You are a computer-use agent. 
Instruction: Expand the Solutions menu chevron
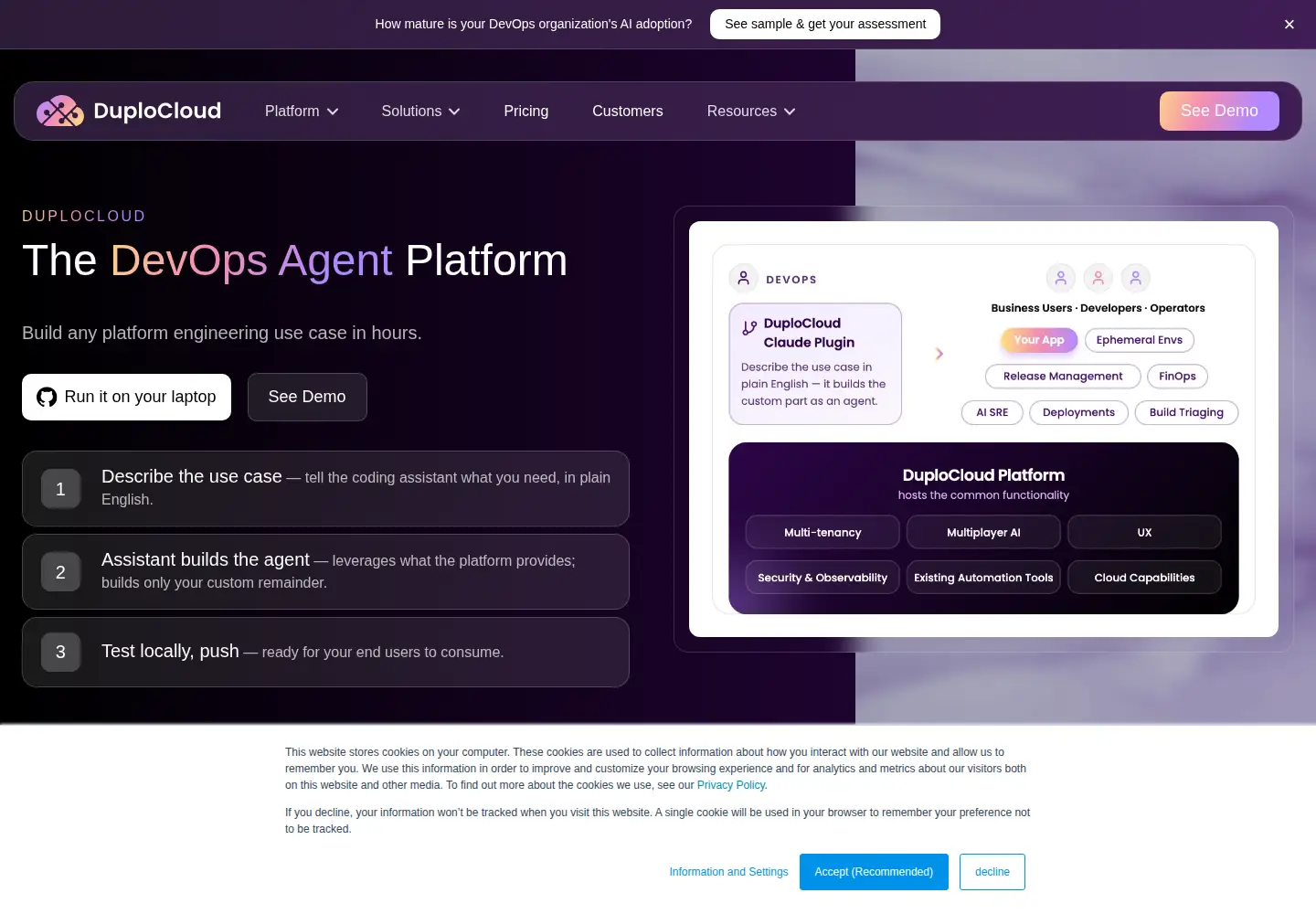tap(454, 112)
